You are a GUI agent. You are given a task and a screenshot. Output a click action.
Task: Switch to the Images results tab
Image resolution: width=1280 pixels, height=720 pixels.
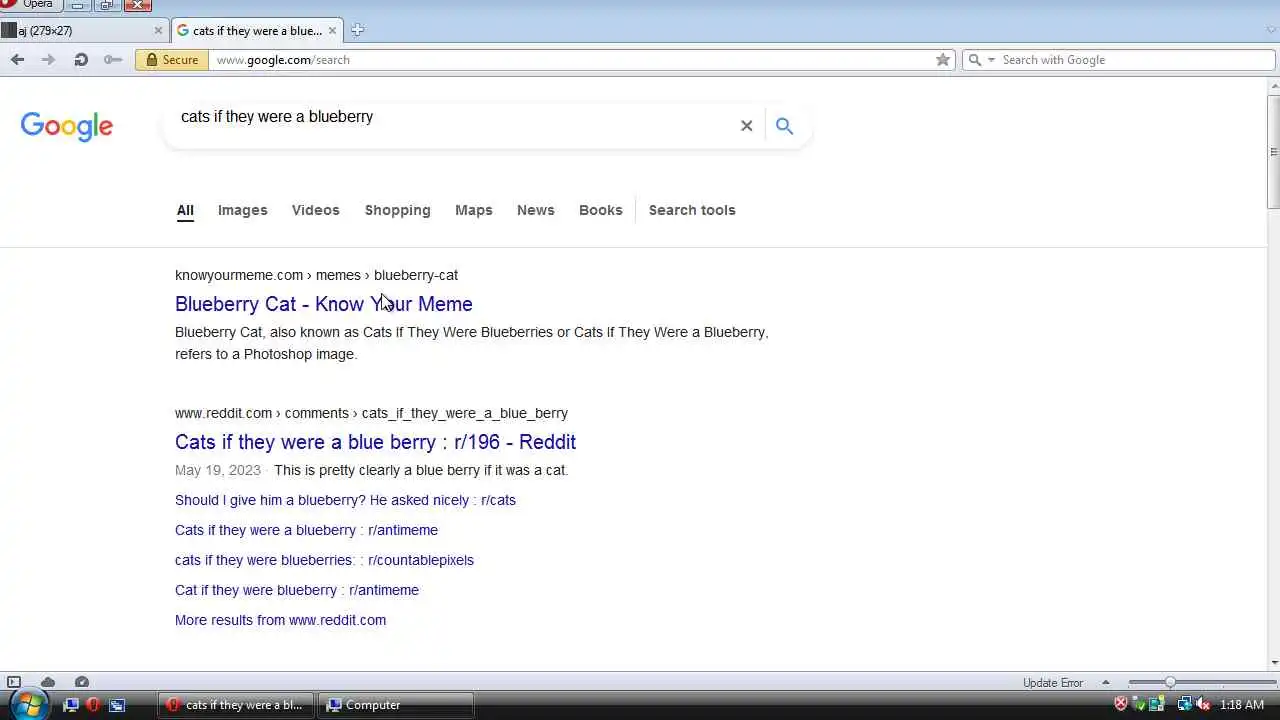pos(243,210)
